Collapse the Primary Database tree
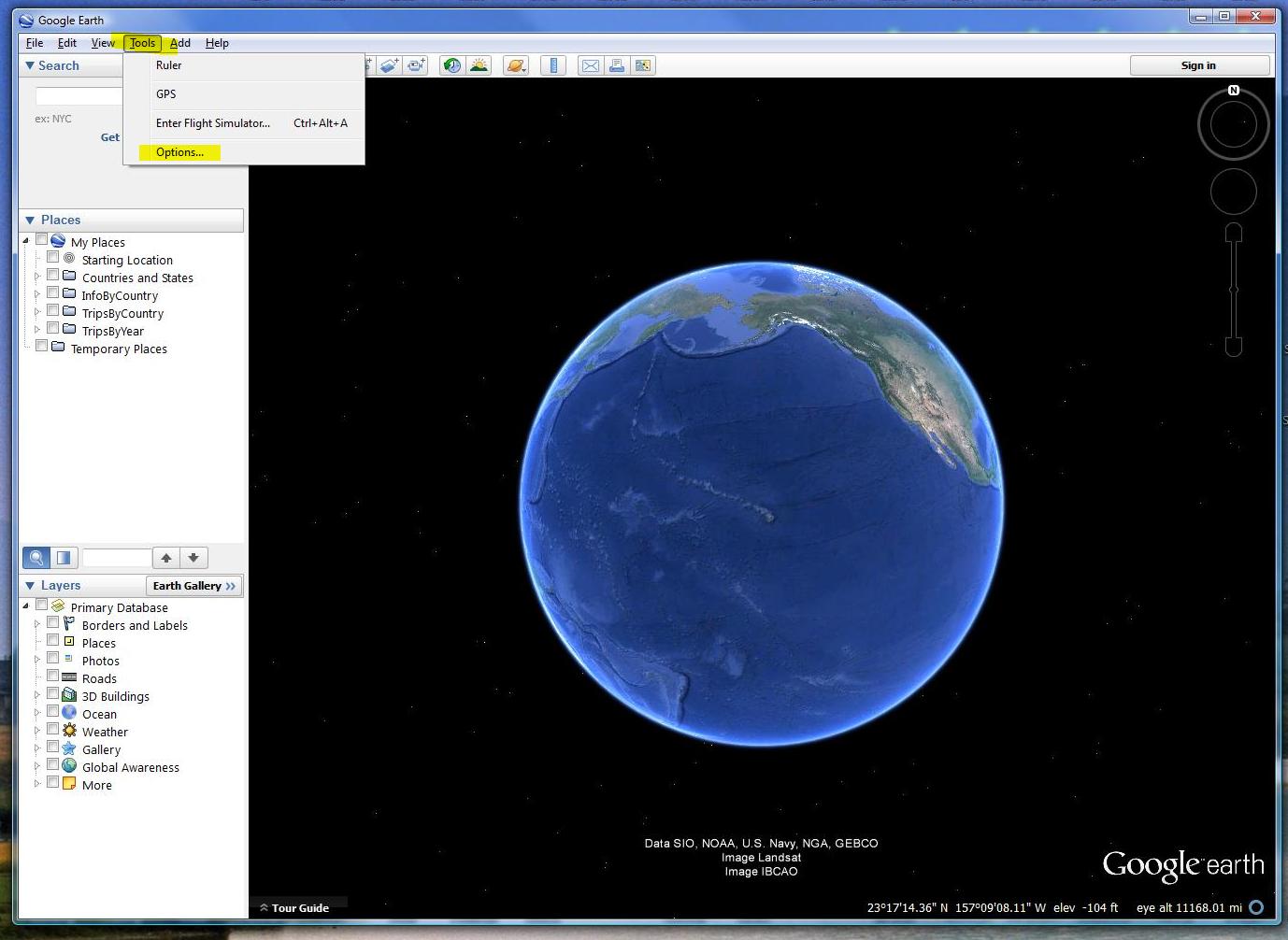Viewport: 1288px width, 940px height. coord(26,606)
